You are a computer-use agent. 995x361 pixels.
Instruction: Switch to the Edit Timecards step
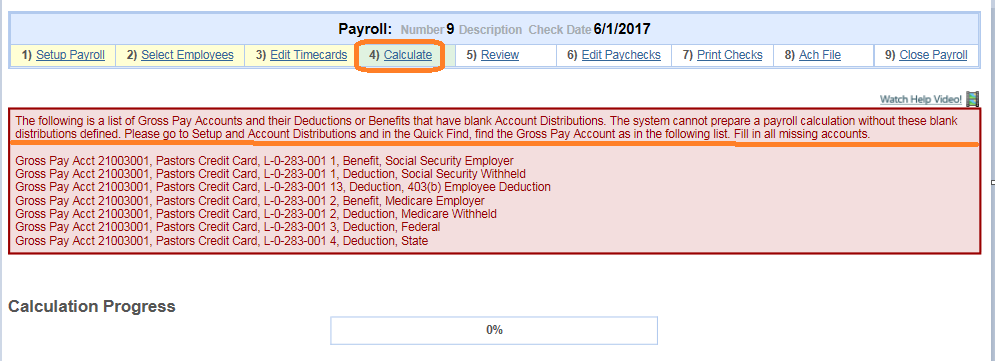coord(308,55)
